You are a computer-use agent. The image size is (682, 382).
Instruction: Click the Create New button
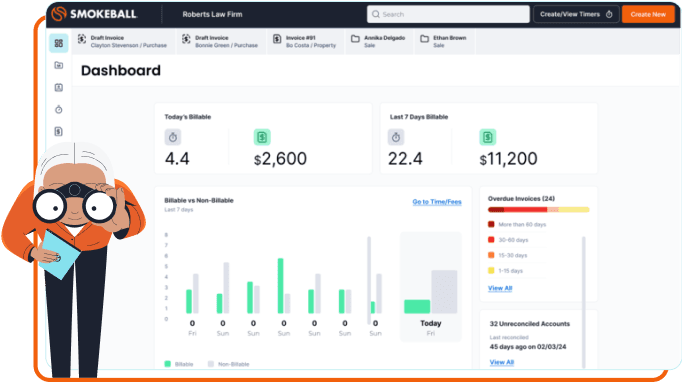click(648, 14)
